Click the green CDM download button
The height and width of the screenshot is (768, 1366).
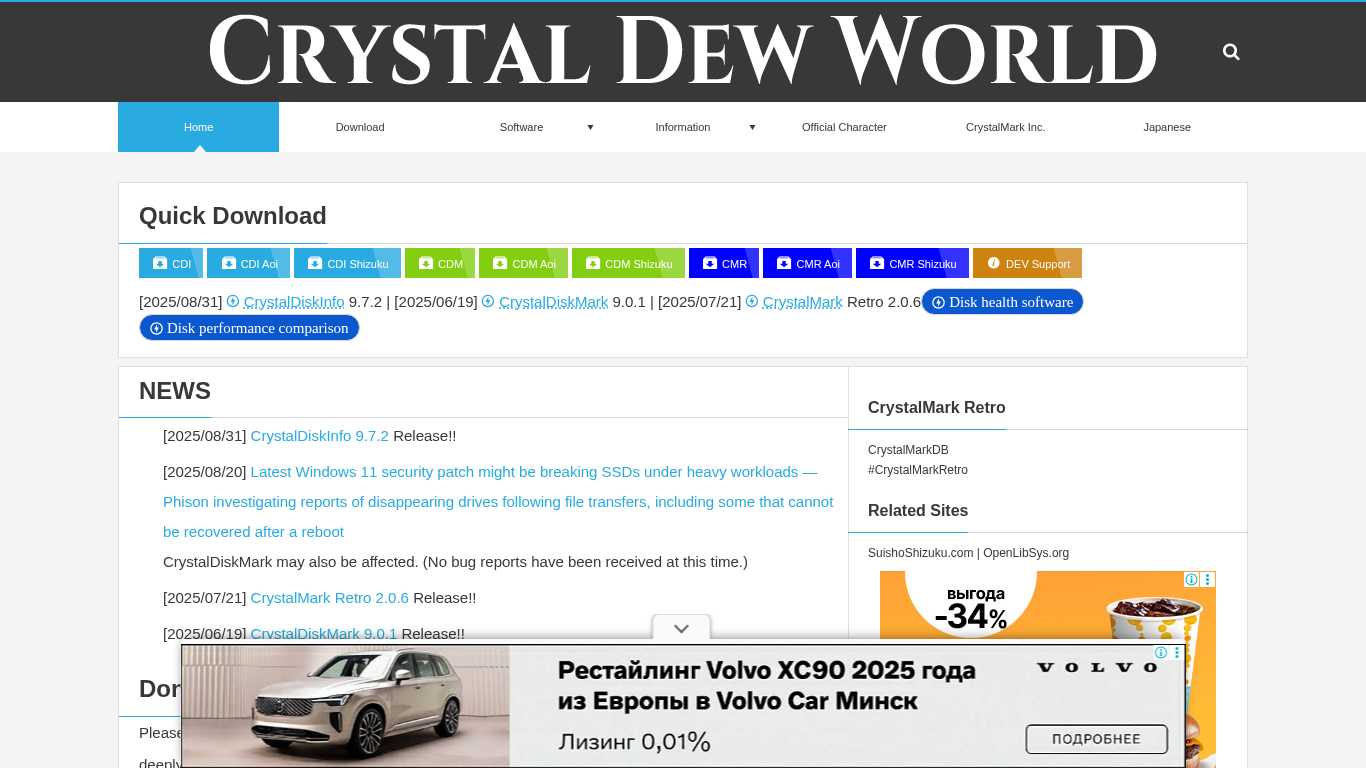[440, 263]
